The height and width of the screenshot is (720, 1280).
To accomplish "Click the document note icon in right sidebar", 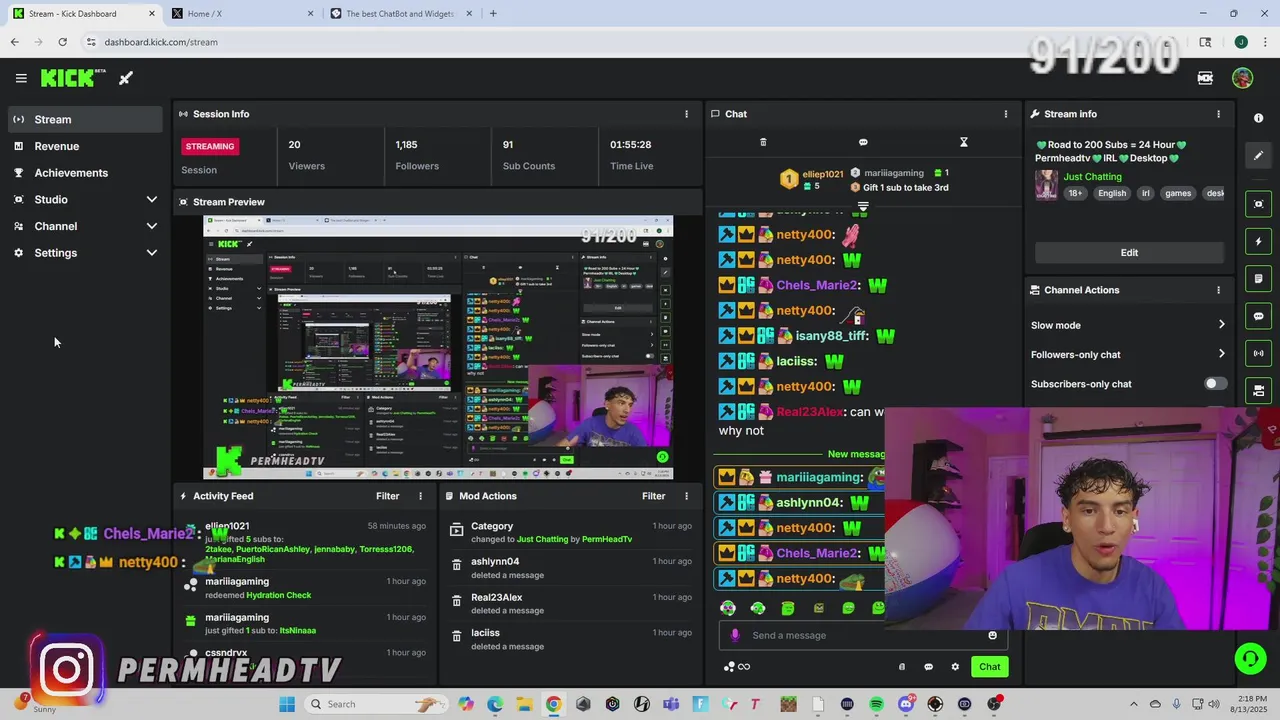I will (x=1258, y=278).
